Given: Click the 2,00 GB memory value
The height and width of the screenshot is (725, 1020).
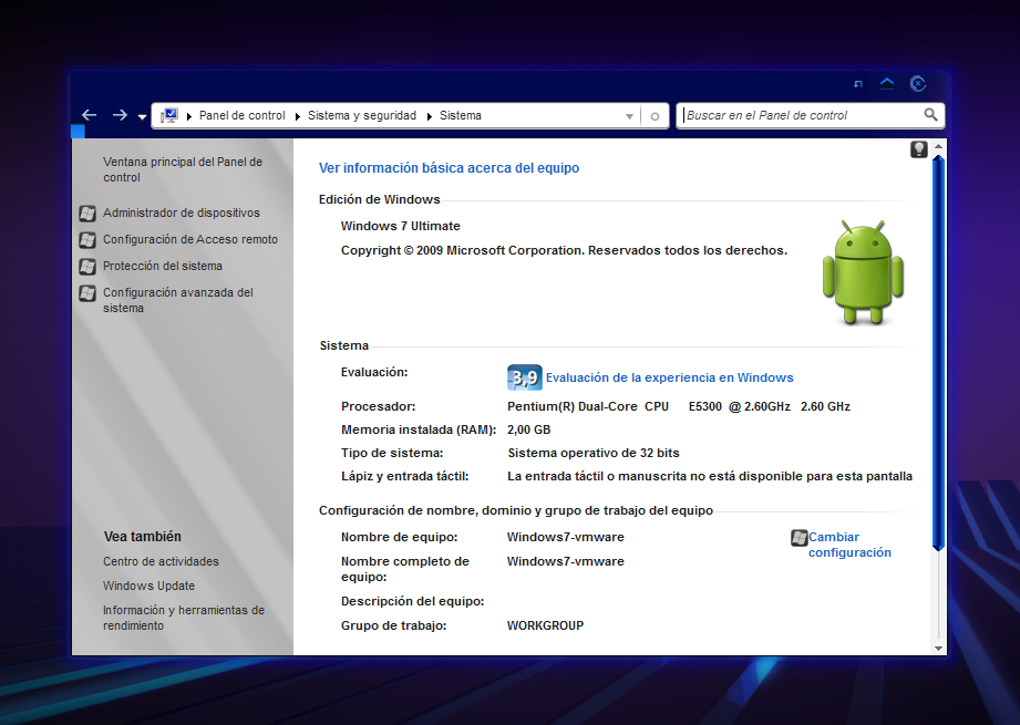Looking at the screenshot, I should pos(529,430).
